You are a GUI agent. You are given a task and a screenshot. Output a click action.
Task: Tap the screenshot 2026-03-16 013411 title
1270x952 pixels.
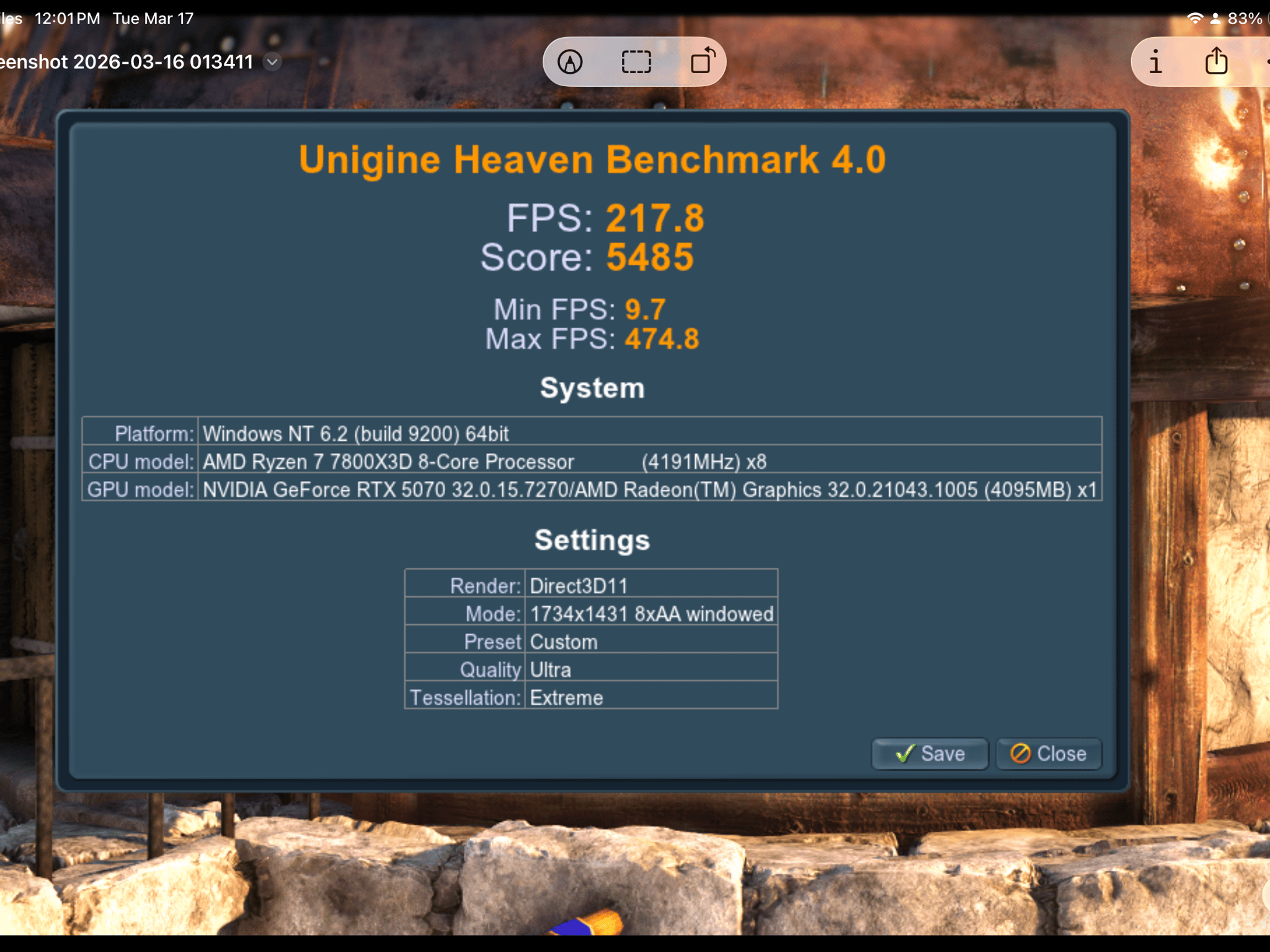(127, 62)
